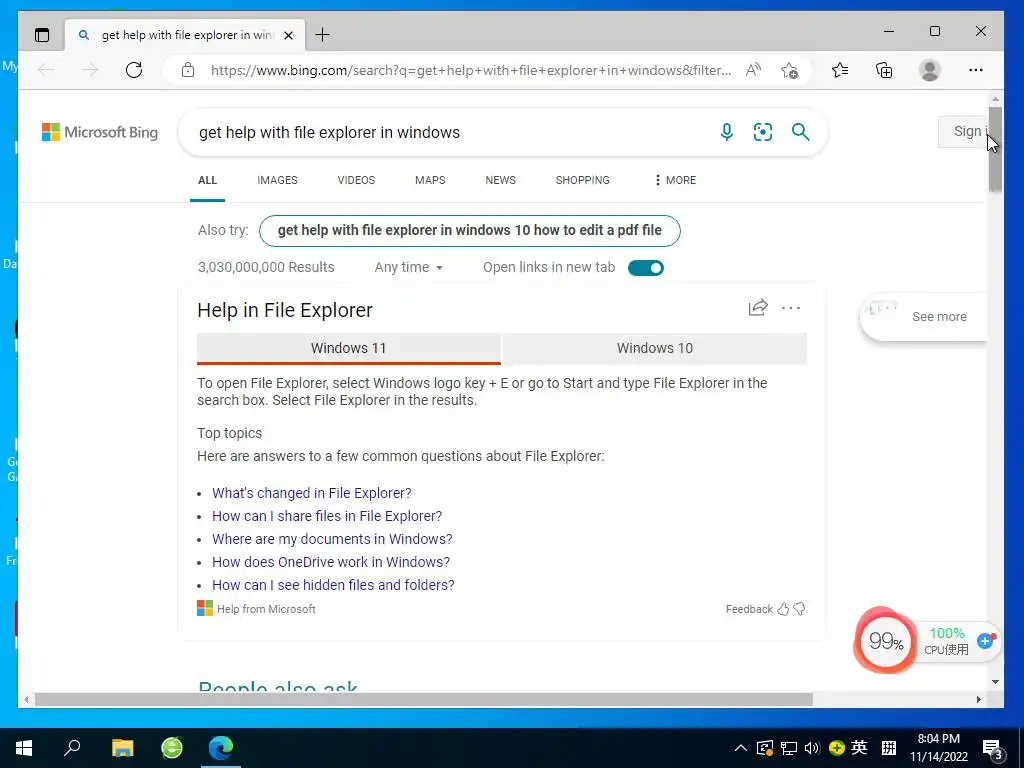Switch to IMAGES results
This screenshot has width=1024, height=768.
277,180
